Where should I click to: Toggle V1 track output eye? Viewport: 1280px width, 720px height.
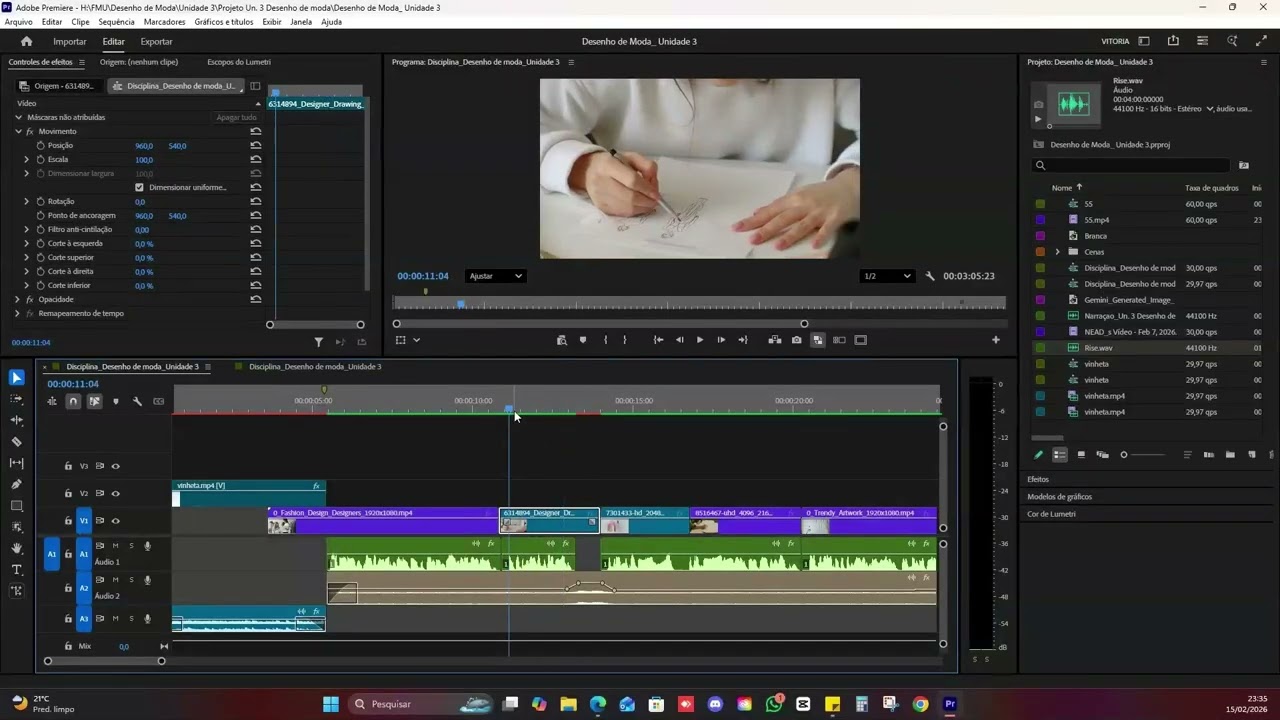click(x=115, y=521)
